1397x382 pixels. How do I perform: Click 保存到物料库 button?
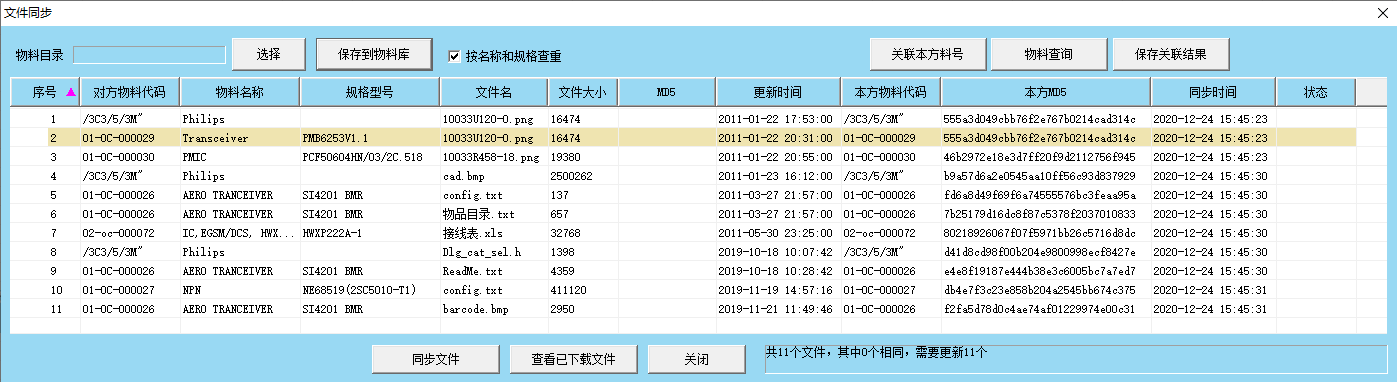point(375,54)
